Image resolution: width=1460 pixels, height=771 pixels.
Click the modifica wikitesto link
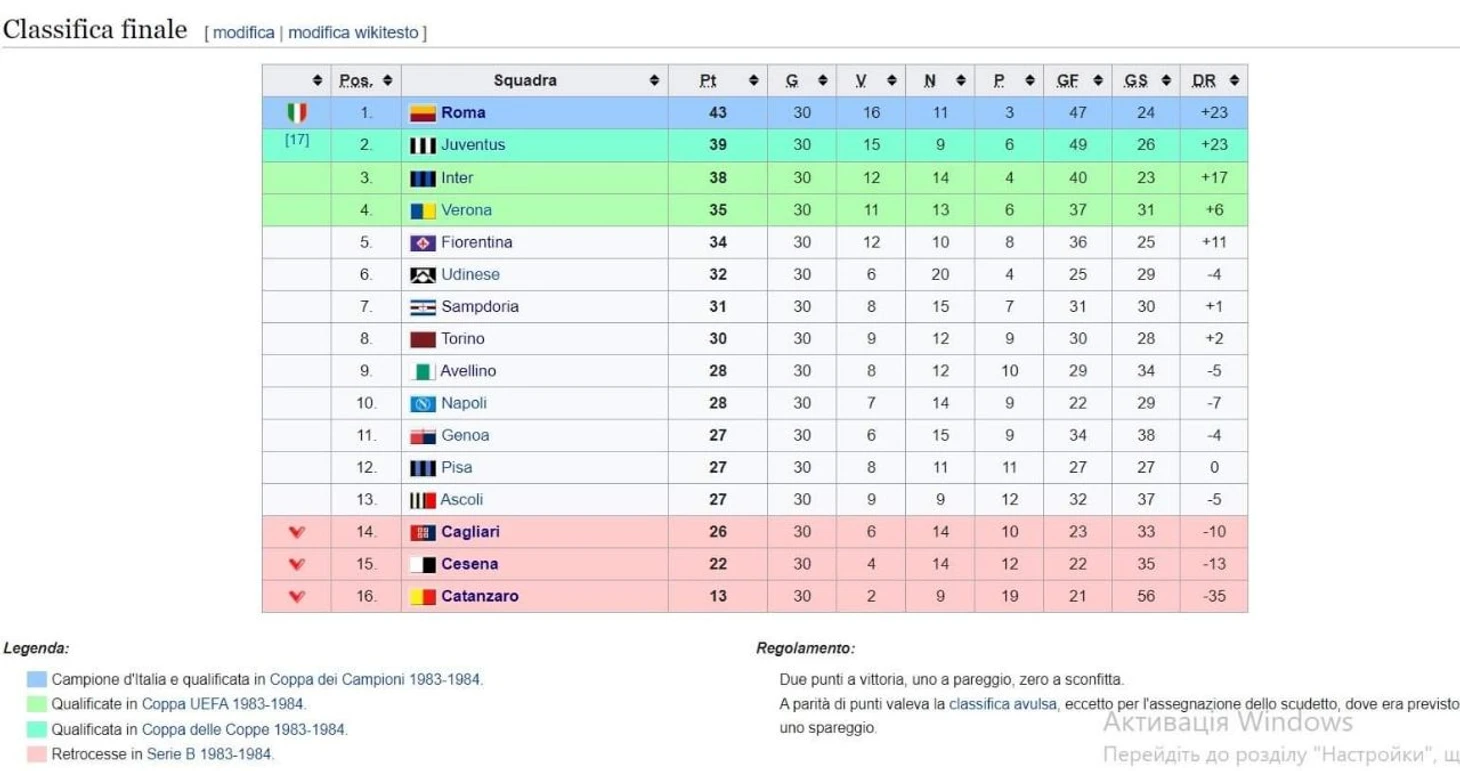pyautogui.click(x=353, y=32)
